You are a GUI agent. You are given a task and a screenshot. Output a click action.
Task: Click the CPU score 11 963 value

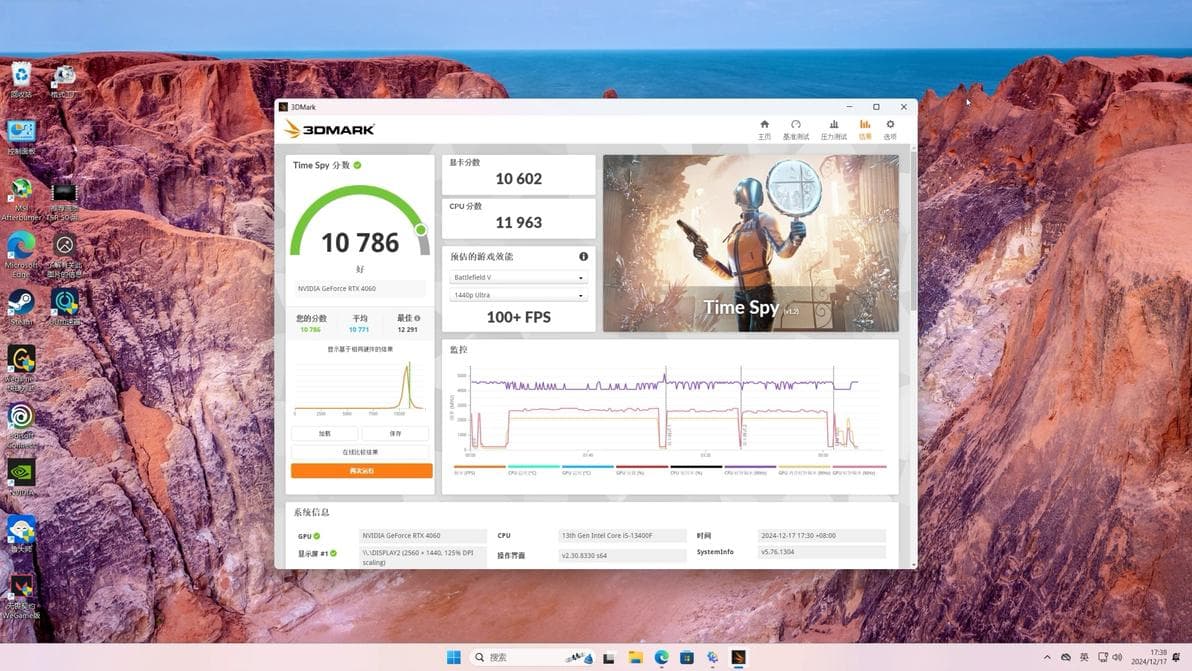(x=518, y=223)
